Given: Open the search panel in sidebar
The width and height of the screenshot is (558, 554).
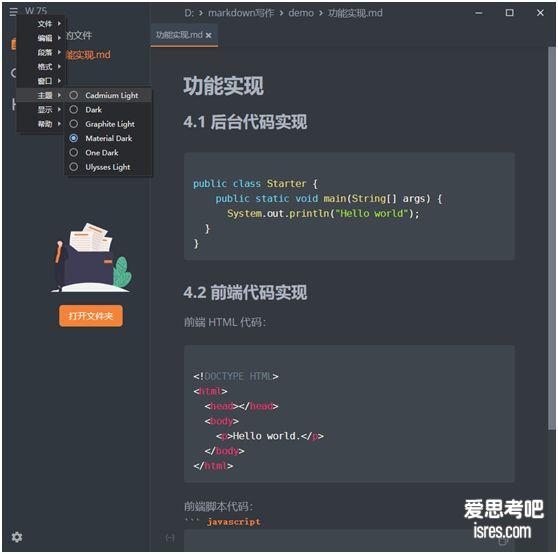Looking at the screenshot, I should (x=14, y=73).
